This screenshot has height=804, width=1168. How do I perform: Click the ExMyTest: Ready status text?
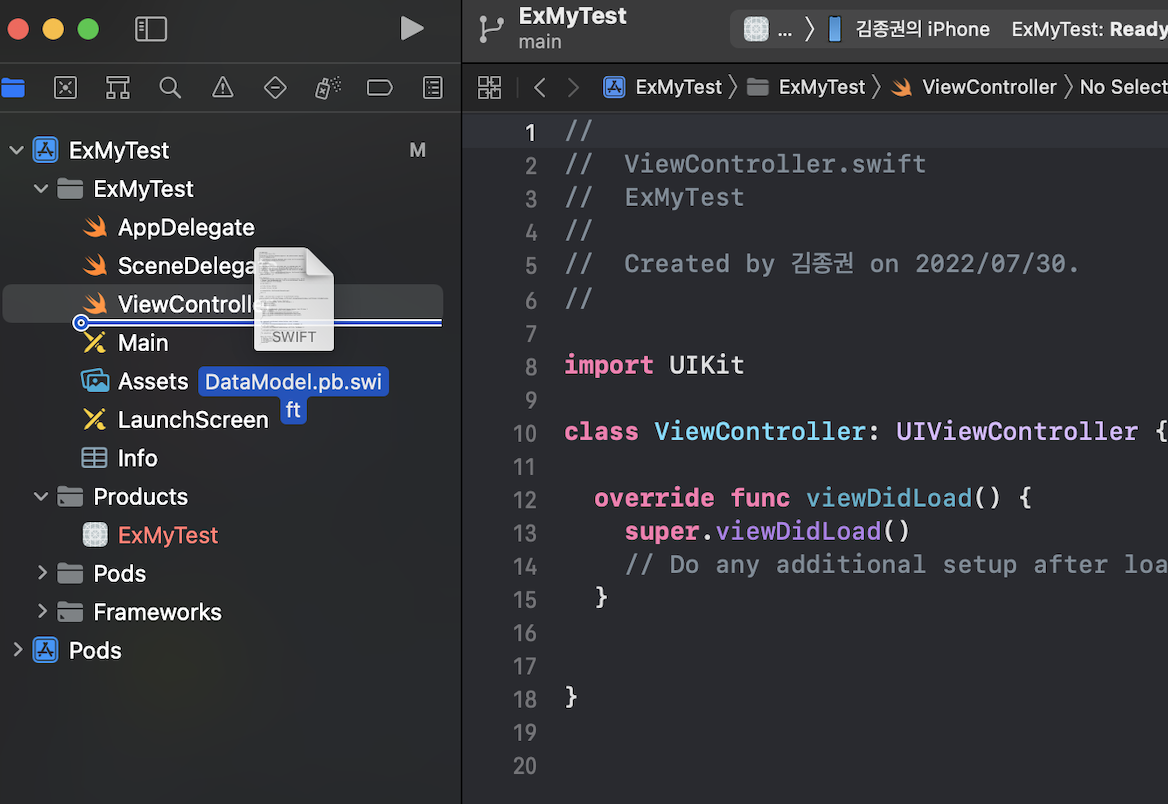coord(1089,29)
